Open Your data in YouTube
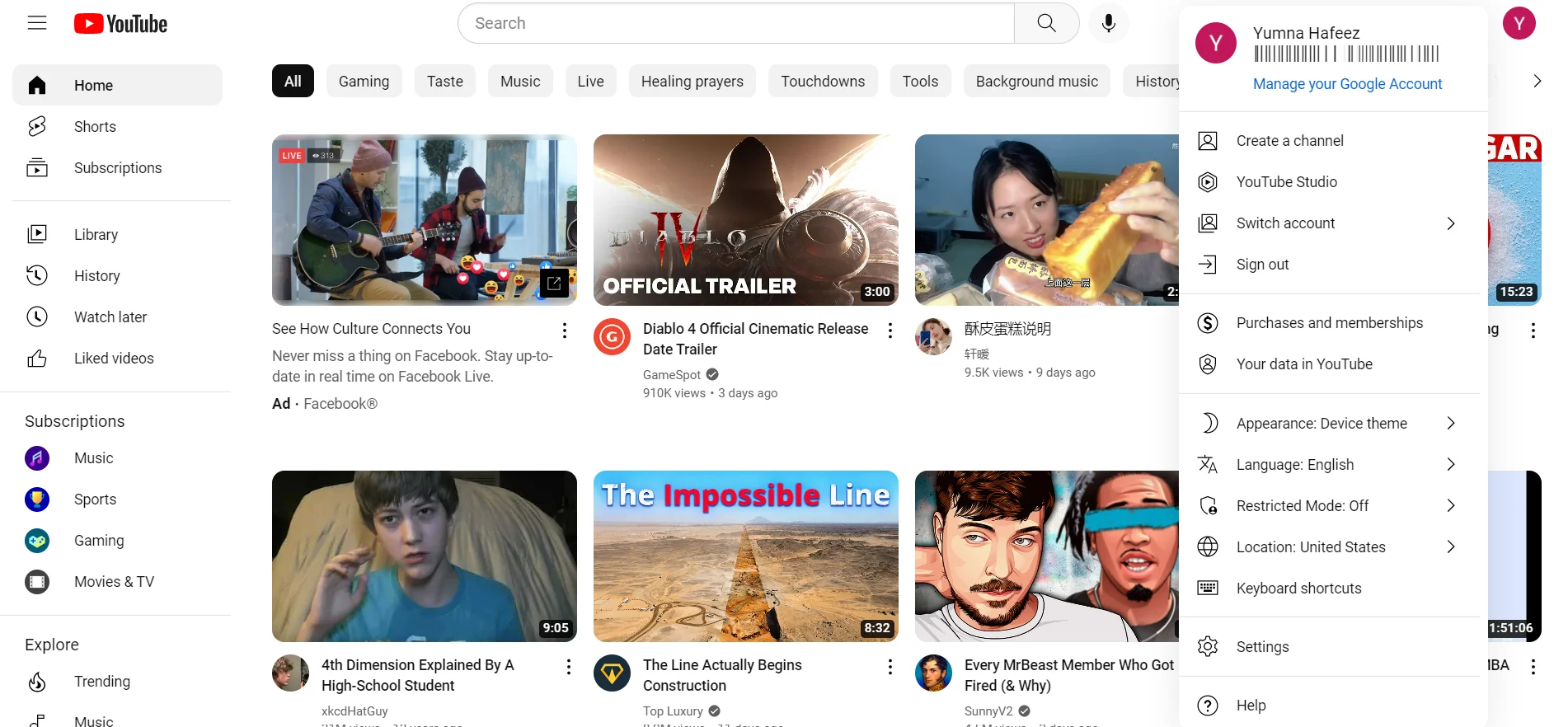The image size is (1568, 727). tap(1329, 363)
